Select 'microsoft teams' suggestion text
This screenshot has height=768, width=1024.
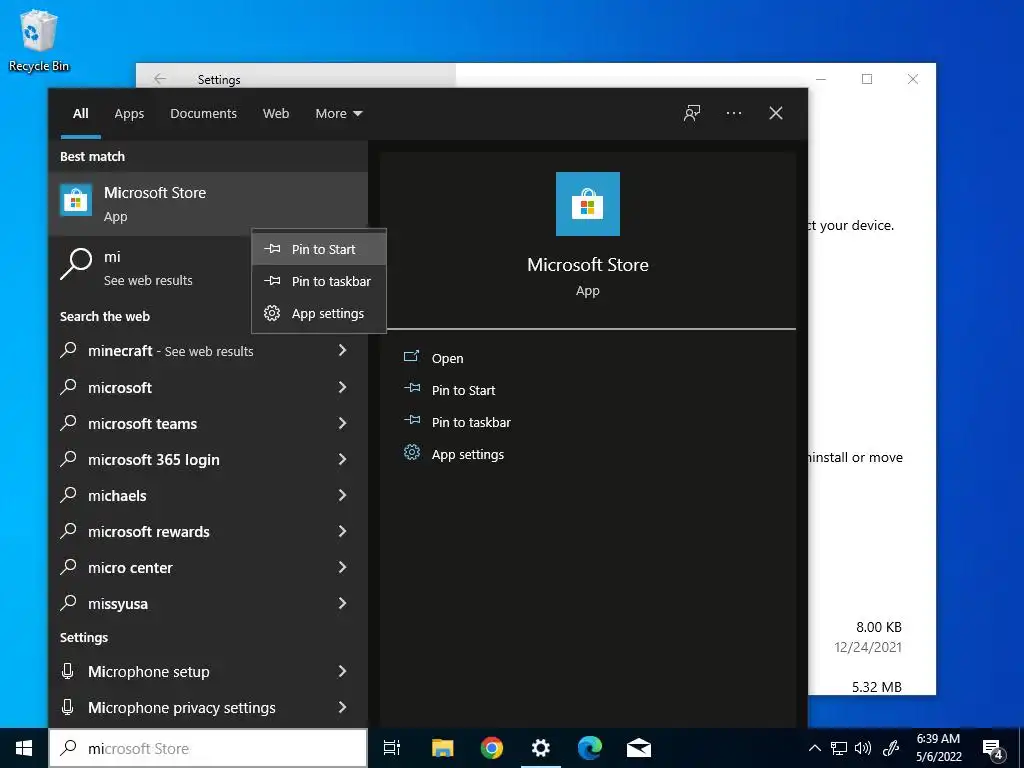click(x=142, y=424)
